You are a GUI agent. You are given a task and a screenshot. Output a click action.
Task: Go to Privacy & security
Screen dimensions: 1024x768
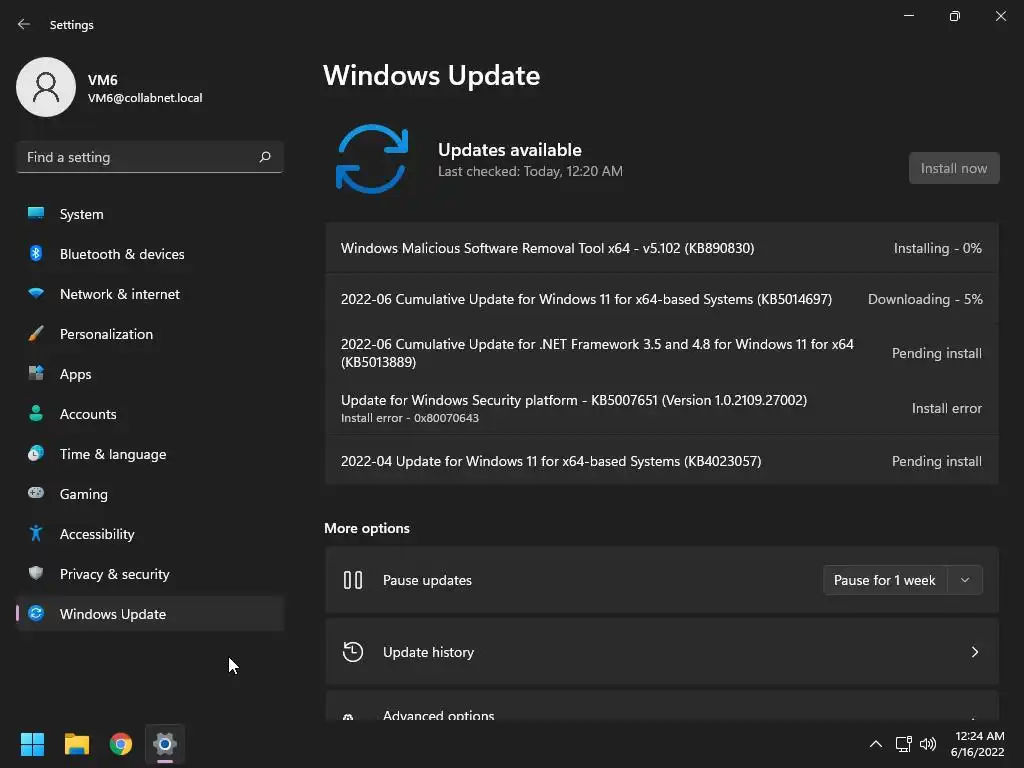click(x=150, y=574)
